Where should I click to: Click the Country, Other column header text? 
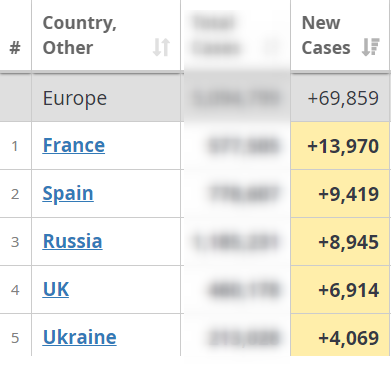[80, 35]
